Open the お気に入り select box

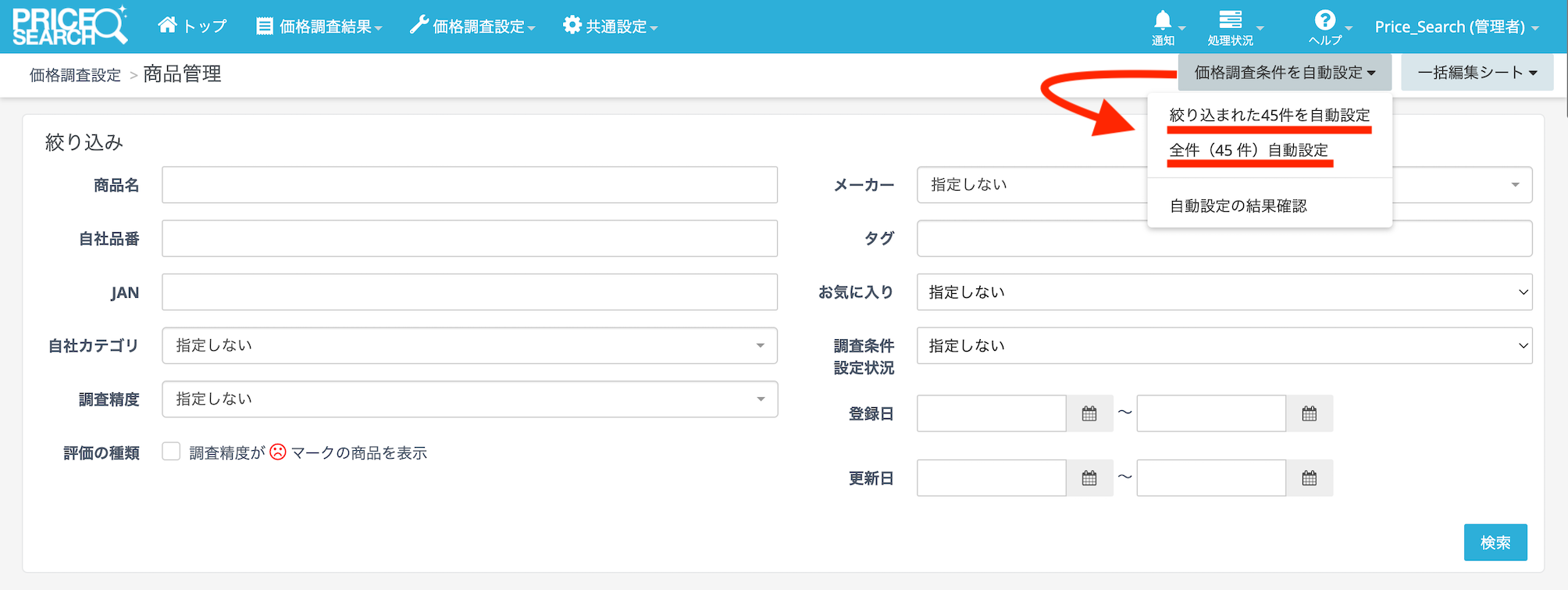1224,292
